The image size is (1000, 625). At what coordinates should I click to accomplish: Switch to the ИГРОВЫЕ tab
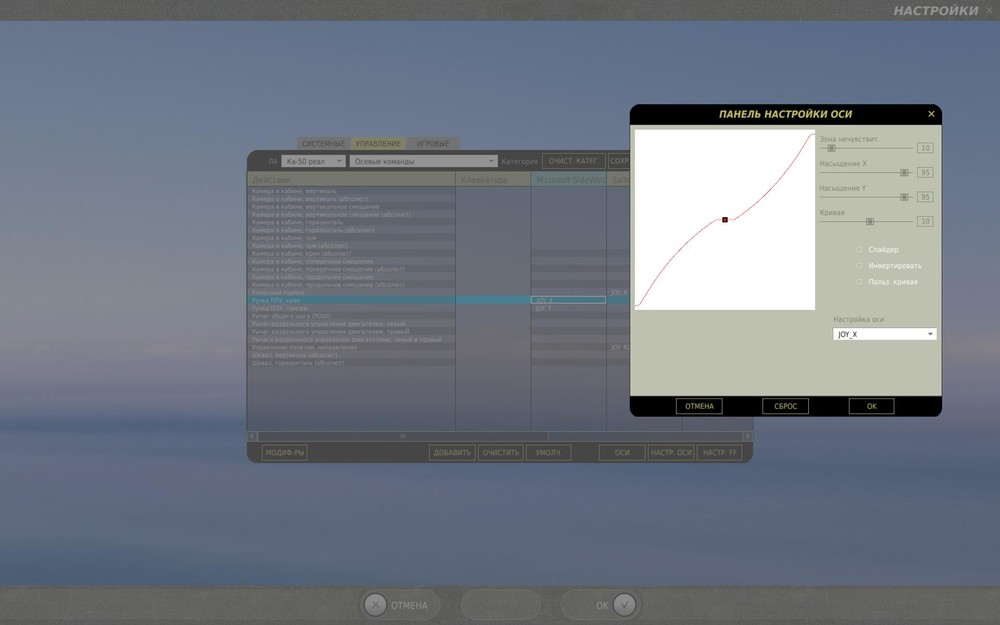(432, 143)
